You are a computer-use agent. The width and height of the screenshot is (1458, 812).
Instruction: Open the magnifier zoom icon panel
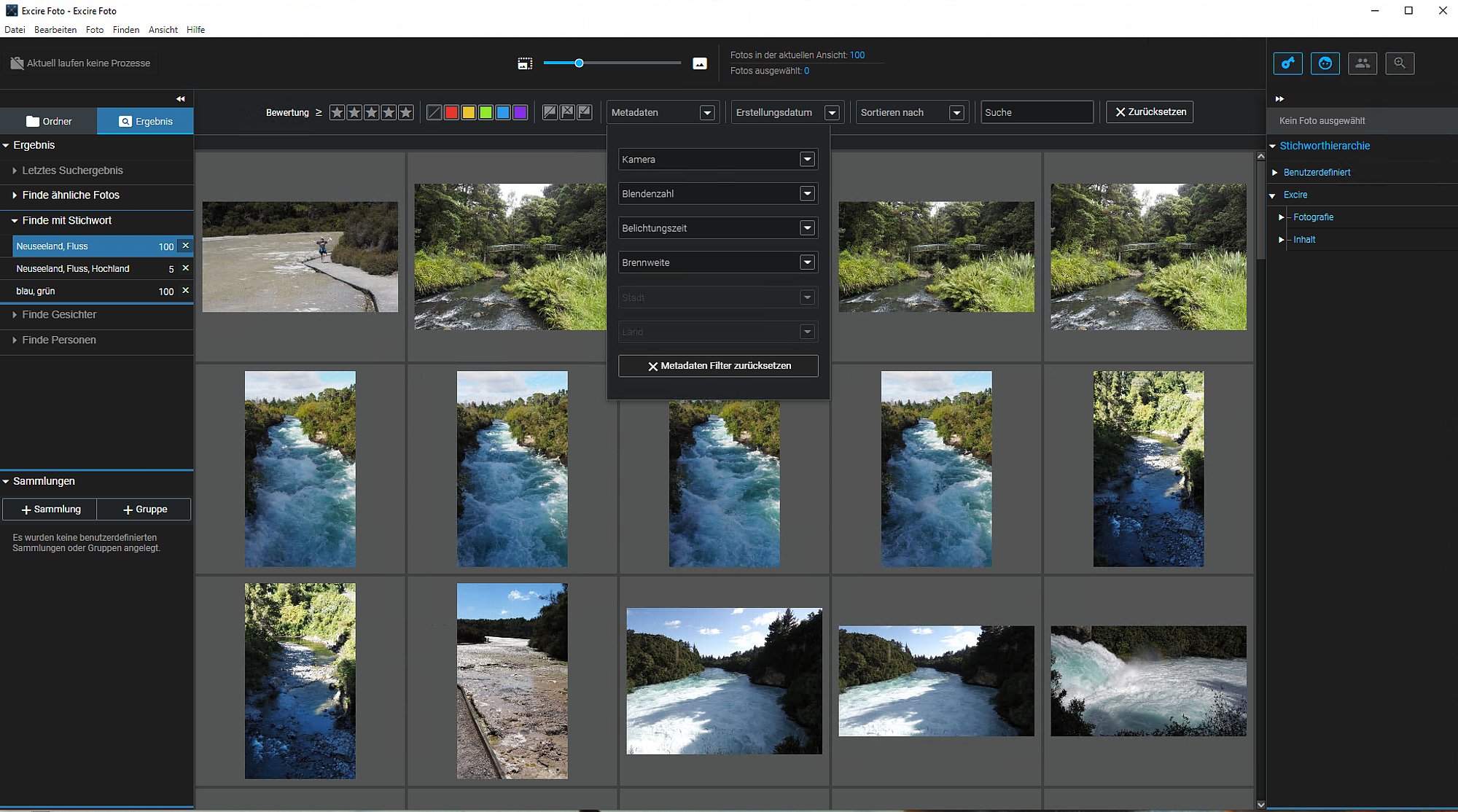[x=1400, y=63]
